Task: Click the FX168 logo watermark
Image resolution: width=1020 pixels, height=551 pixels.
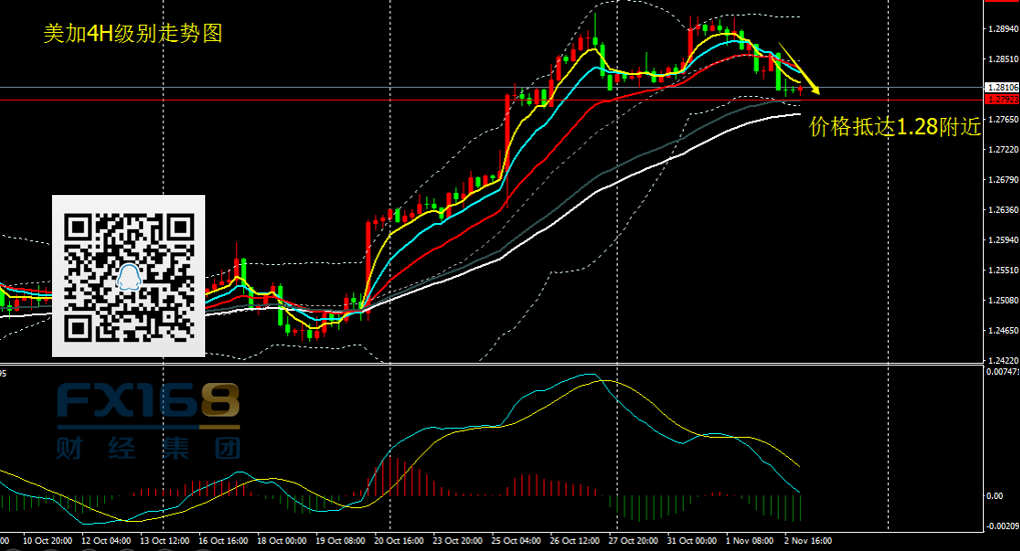Action: tap(147, 402)
